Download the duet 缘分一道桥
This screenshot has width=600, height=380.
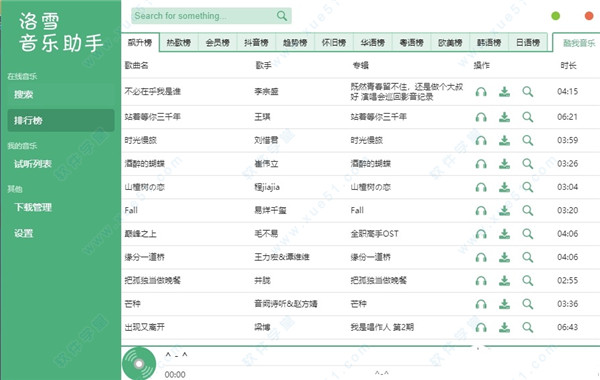coord(504,257)
